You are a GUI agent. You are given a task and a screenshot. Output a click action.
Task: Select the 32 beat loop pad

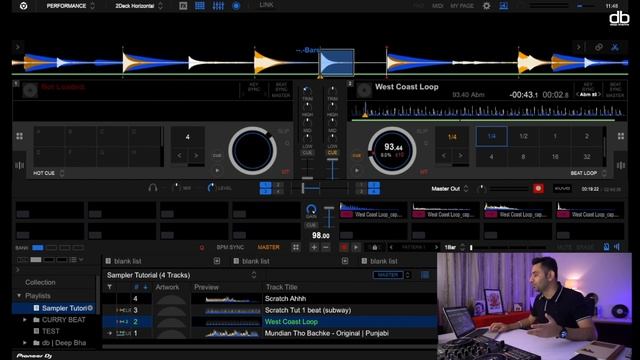tap(587, 156)
